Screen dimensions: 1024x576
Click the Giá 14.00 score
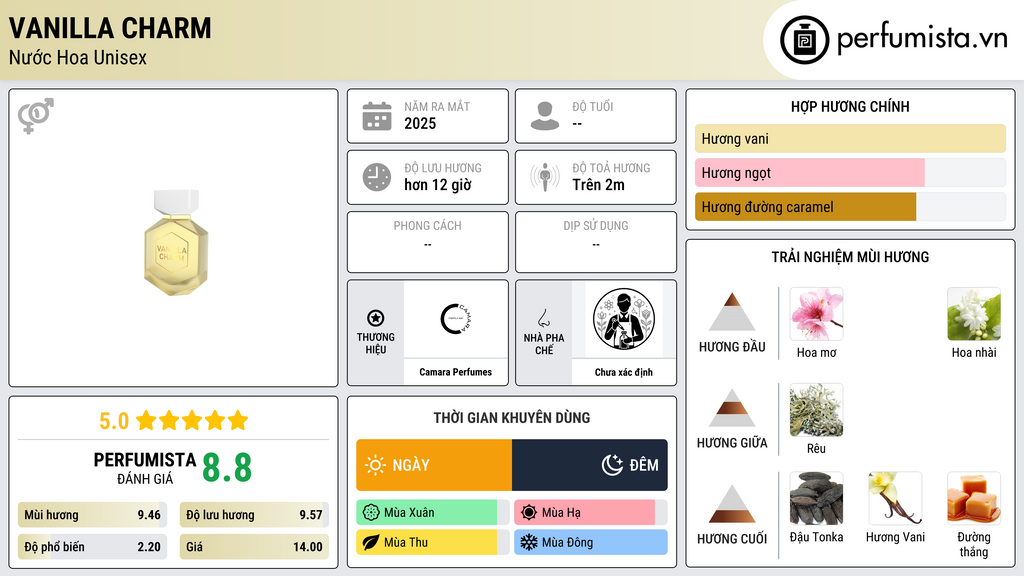click(x=254, y=547)
